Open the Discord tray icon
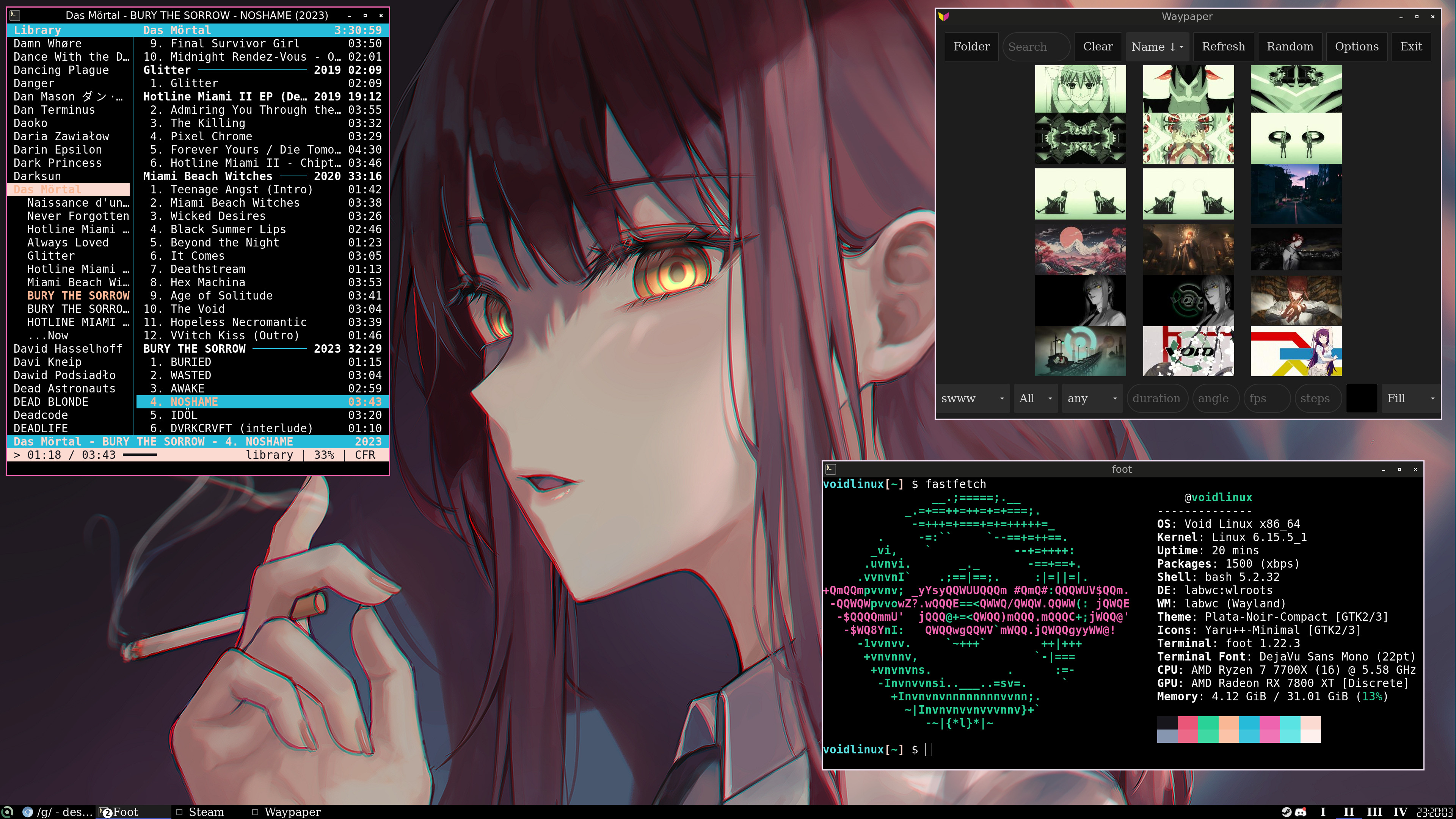The height and width of the screenshot is (819, 1456). (1301, 812)
